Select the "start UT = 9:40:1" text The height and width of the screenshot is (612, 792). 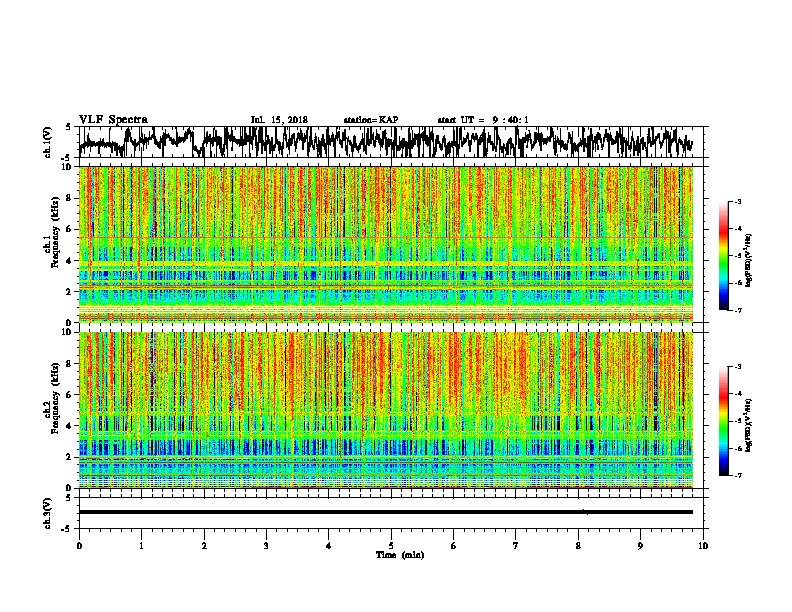tap(483, 120)
